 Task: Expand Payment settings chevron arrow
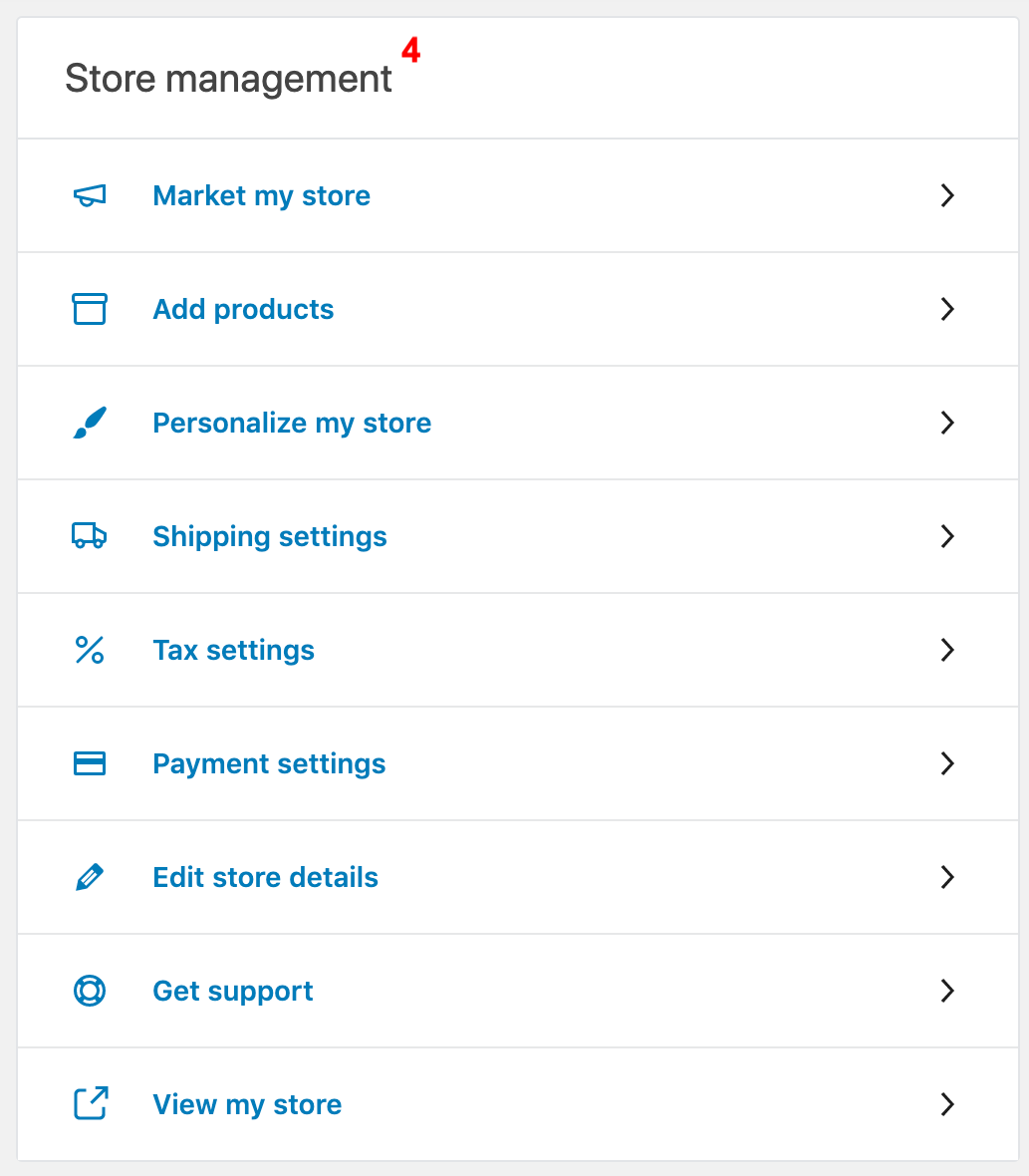click(947, 763)
